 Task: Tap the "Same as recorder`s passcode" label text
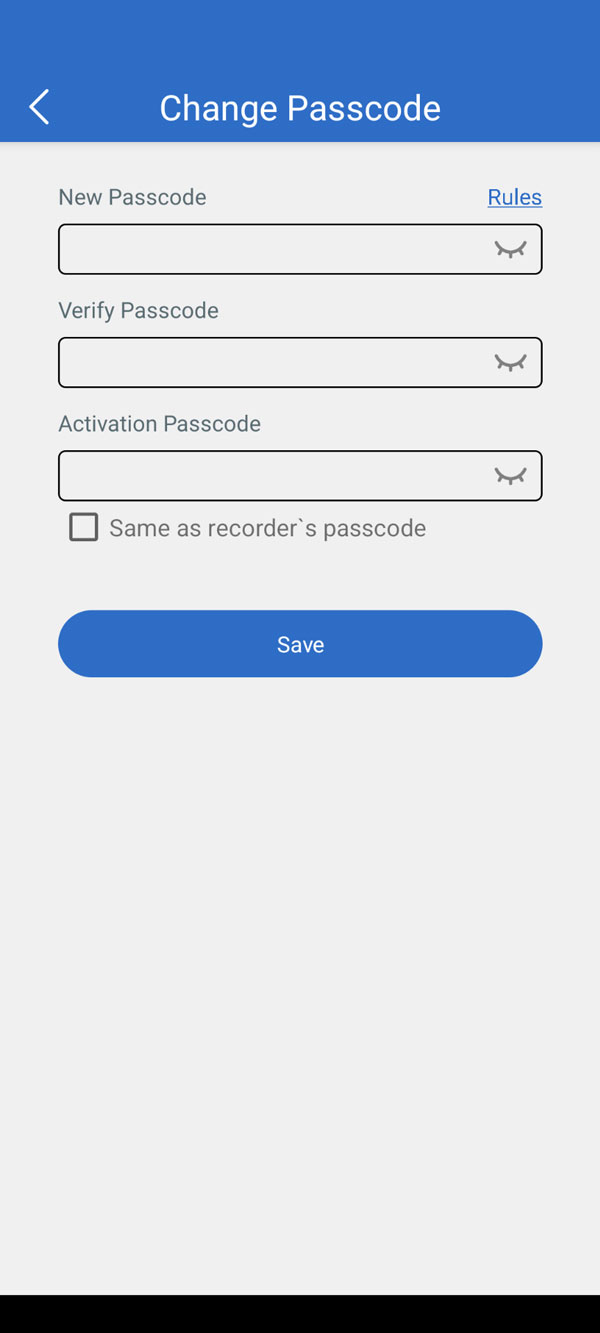(267, 528)
